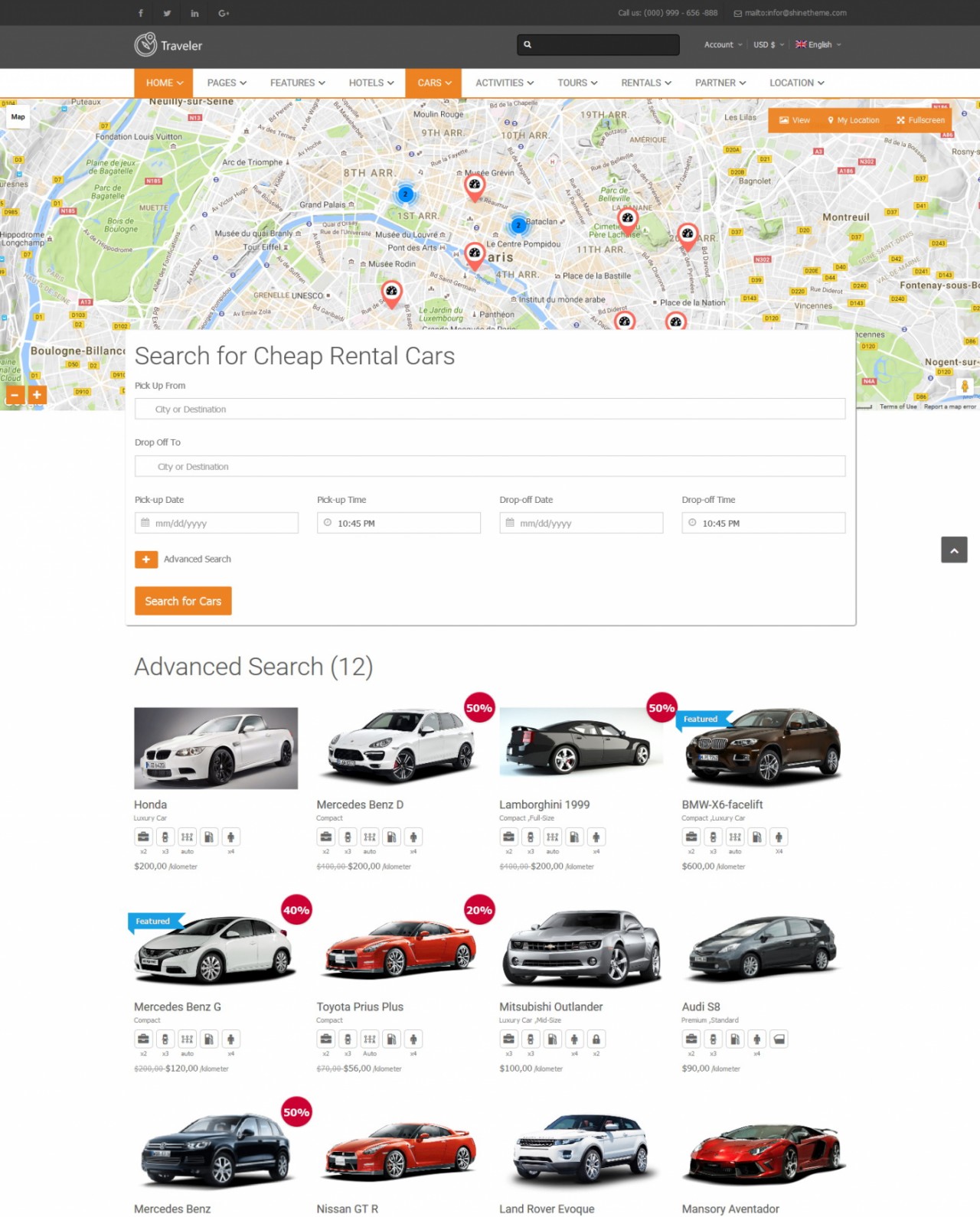Open the CARS menu
The image size is (980, 1217).
(434, 83)
